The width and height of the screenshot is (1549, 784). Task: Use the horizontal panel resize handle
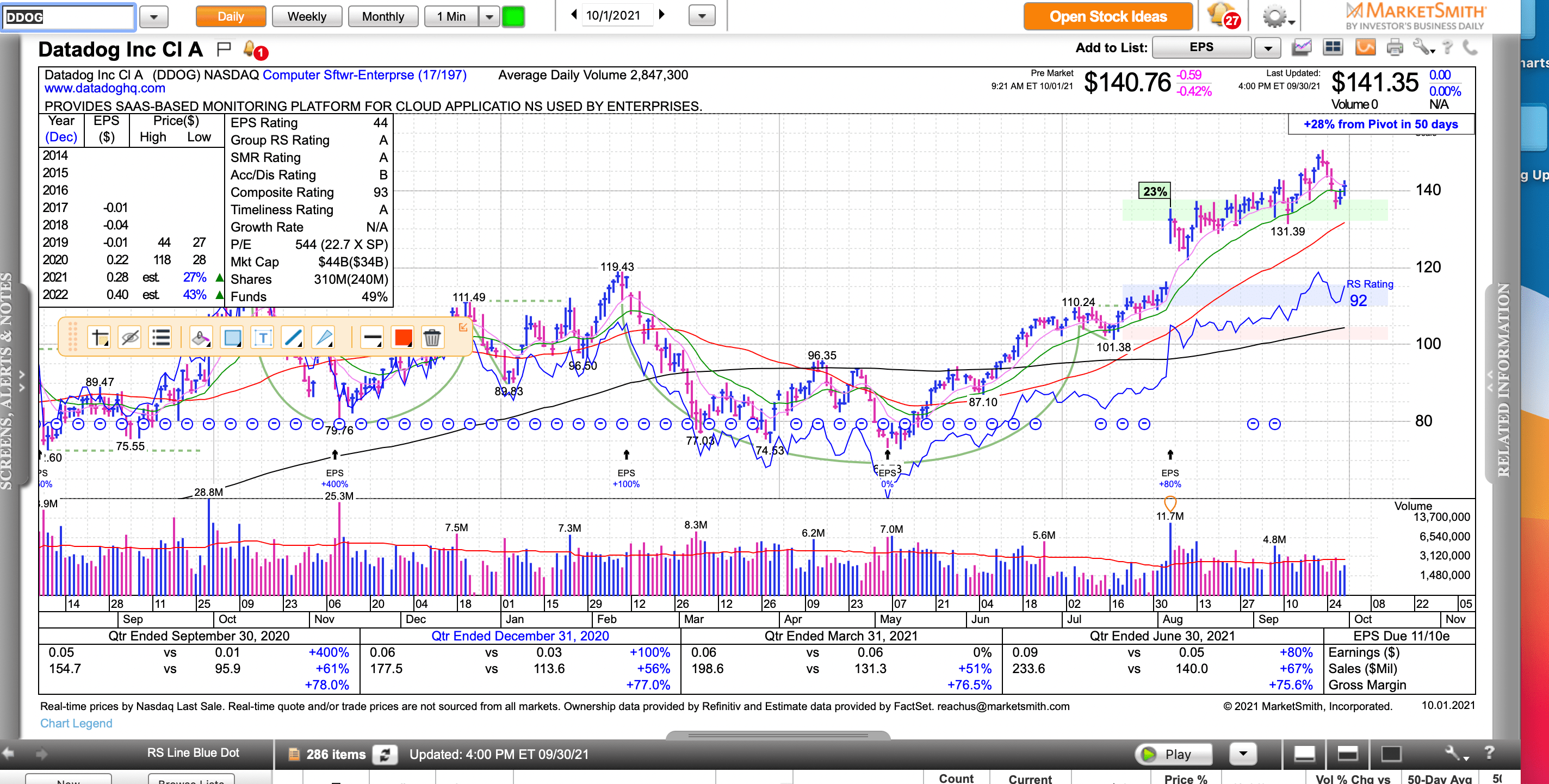(x=778, y=735)
